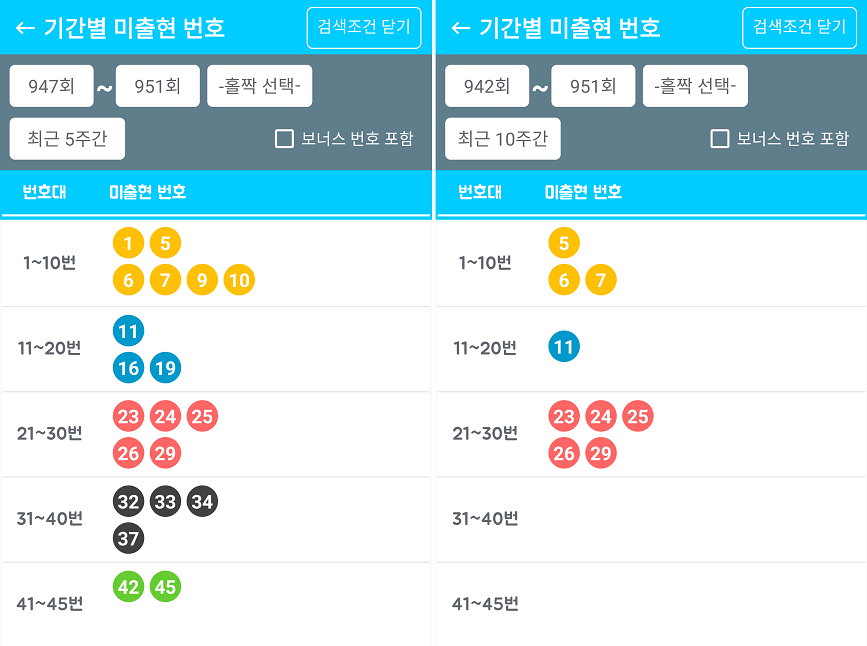867x646 pixels.
Task: Enable 보너스 번호 포함 checkbox in left panel
Action: pyautogui.click(x=284, y=139)
